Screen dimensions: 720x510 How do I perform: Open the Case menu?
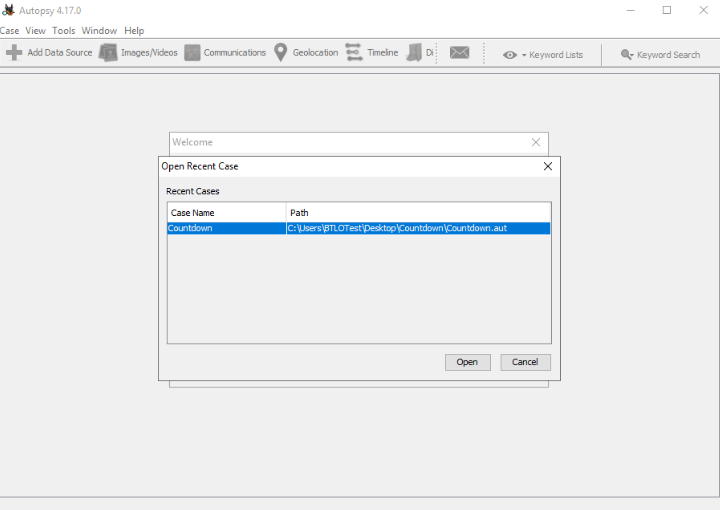(x=9, y=31)
